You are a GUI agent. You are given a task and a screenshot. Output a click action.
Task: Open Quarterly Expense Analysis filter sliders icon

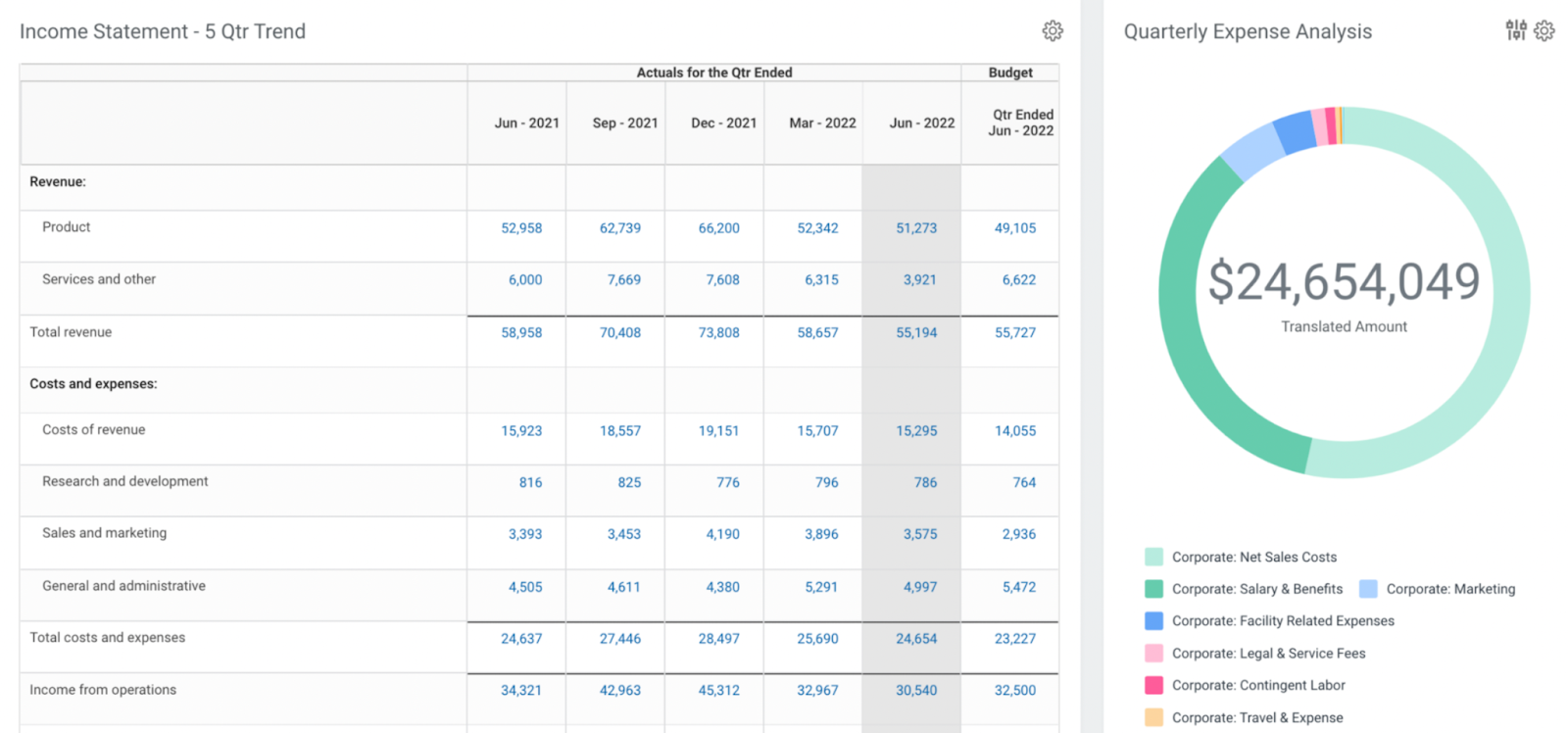pyautogui.click(x=1516, y=30)
